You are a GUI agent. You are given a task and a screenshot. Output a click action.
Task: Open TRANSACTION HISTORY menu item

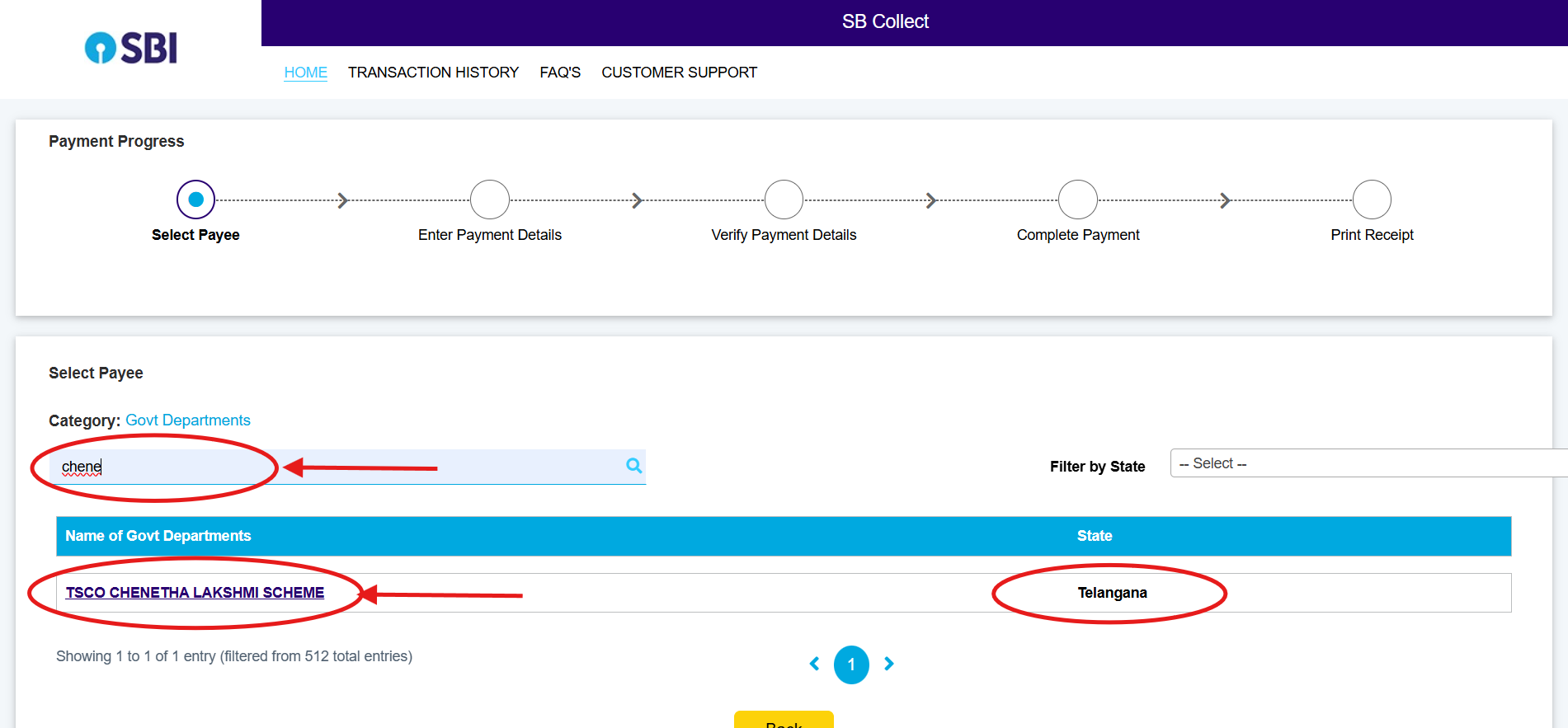433,73
